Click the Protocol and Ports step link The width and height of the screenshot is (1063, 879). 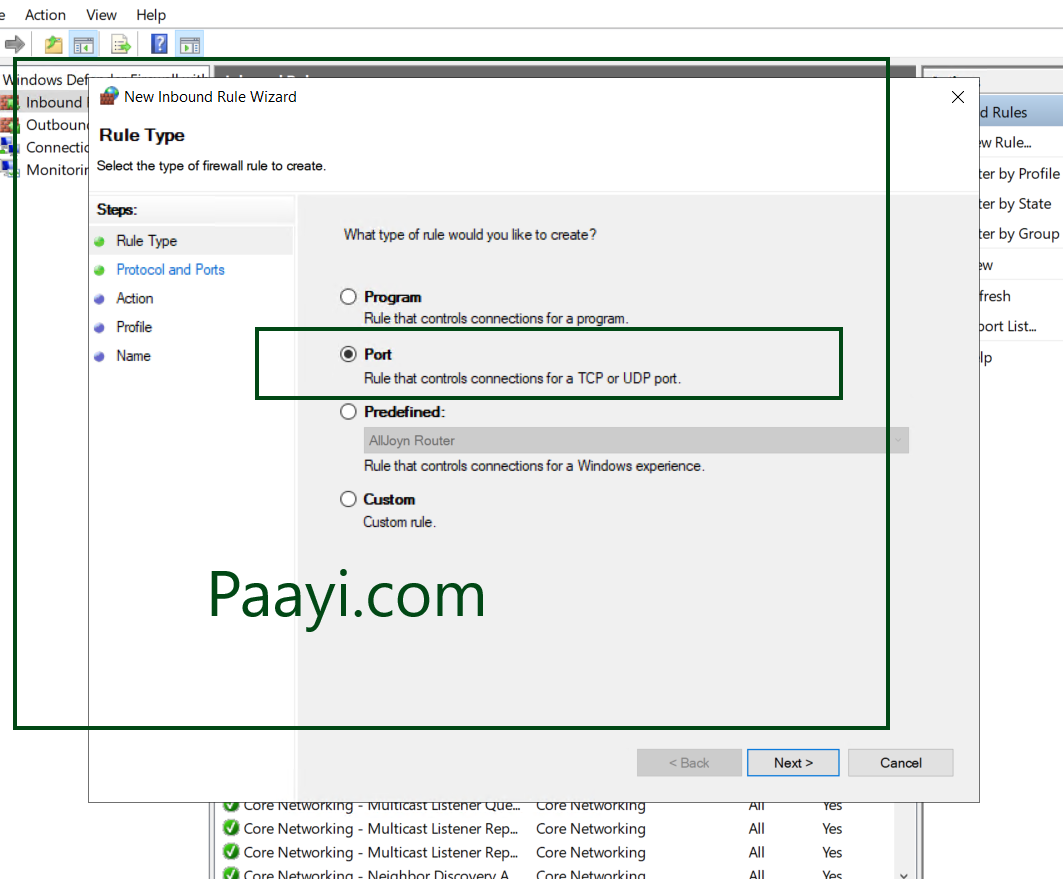(x=170, y=270)
